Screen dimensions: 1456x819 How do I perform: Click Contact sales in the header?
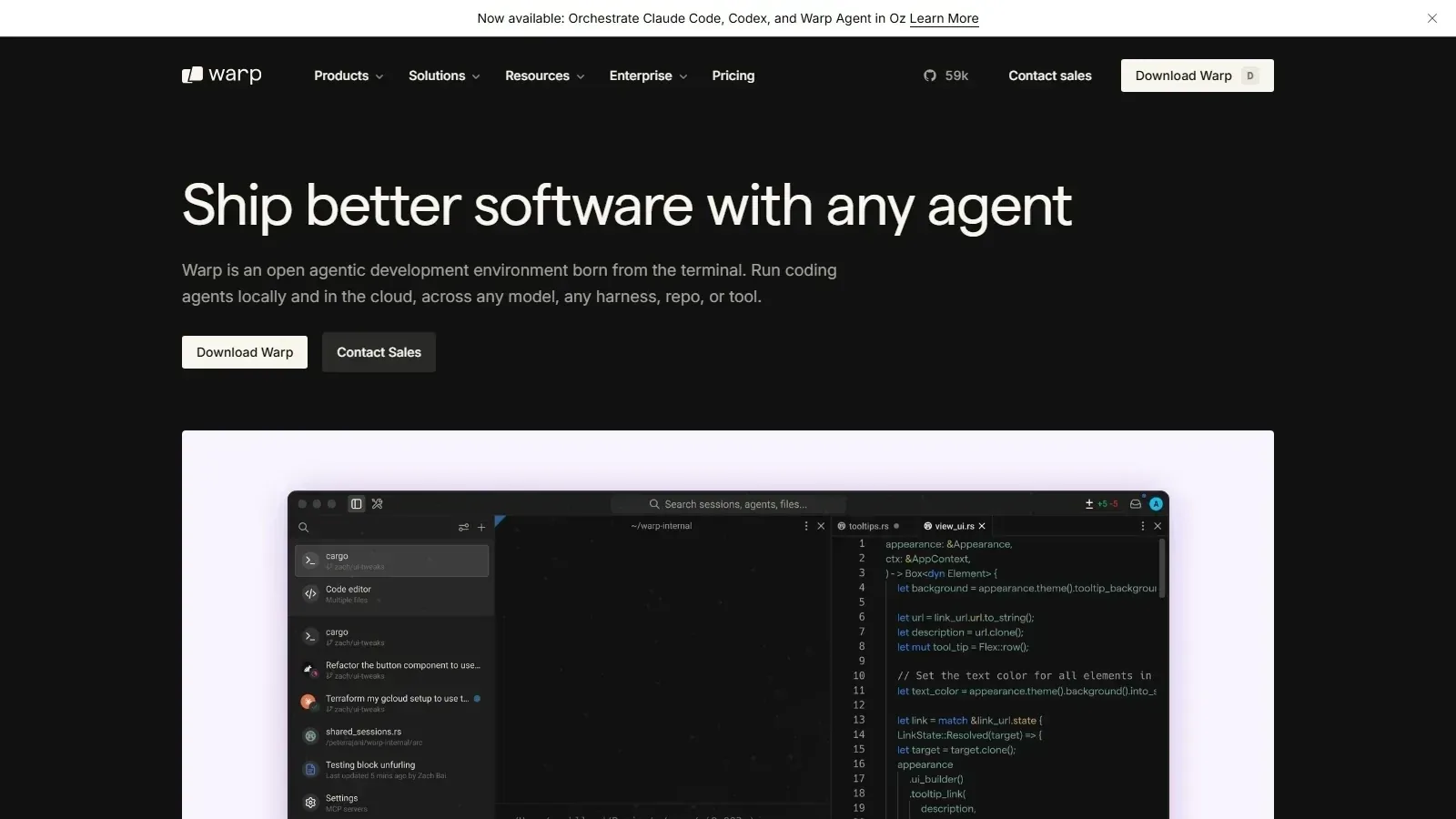1050,76
